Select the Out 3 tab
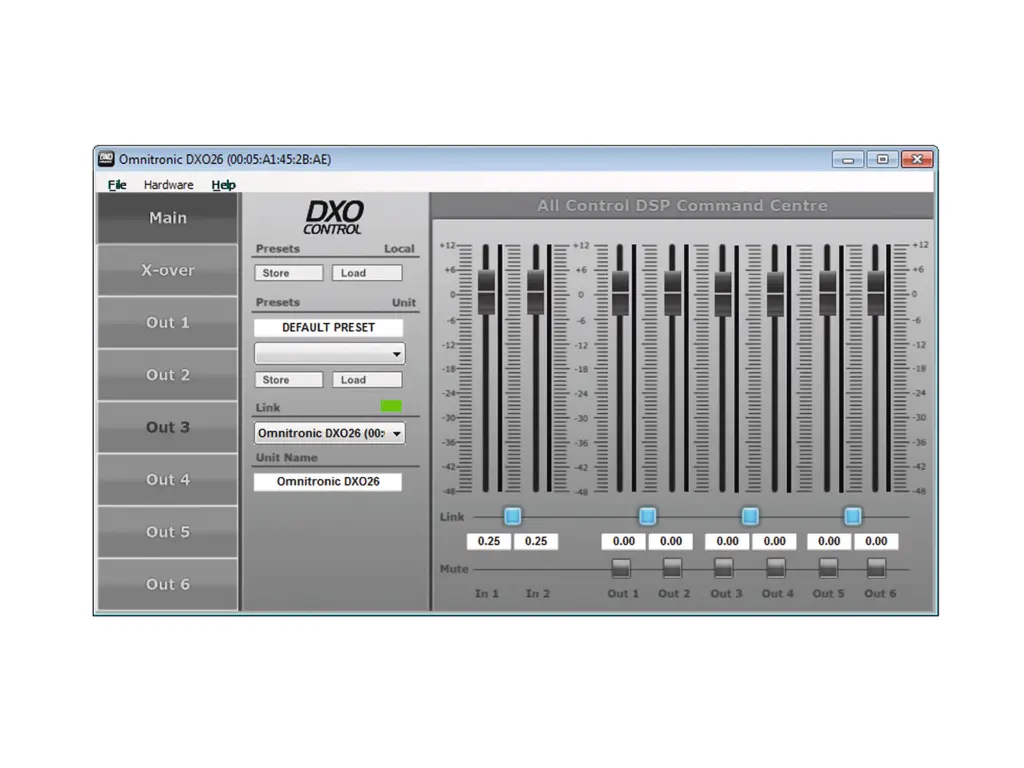Viewport: 1024px width, 768px height. click(x=167, y=428)
